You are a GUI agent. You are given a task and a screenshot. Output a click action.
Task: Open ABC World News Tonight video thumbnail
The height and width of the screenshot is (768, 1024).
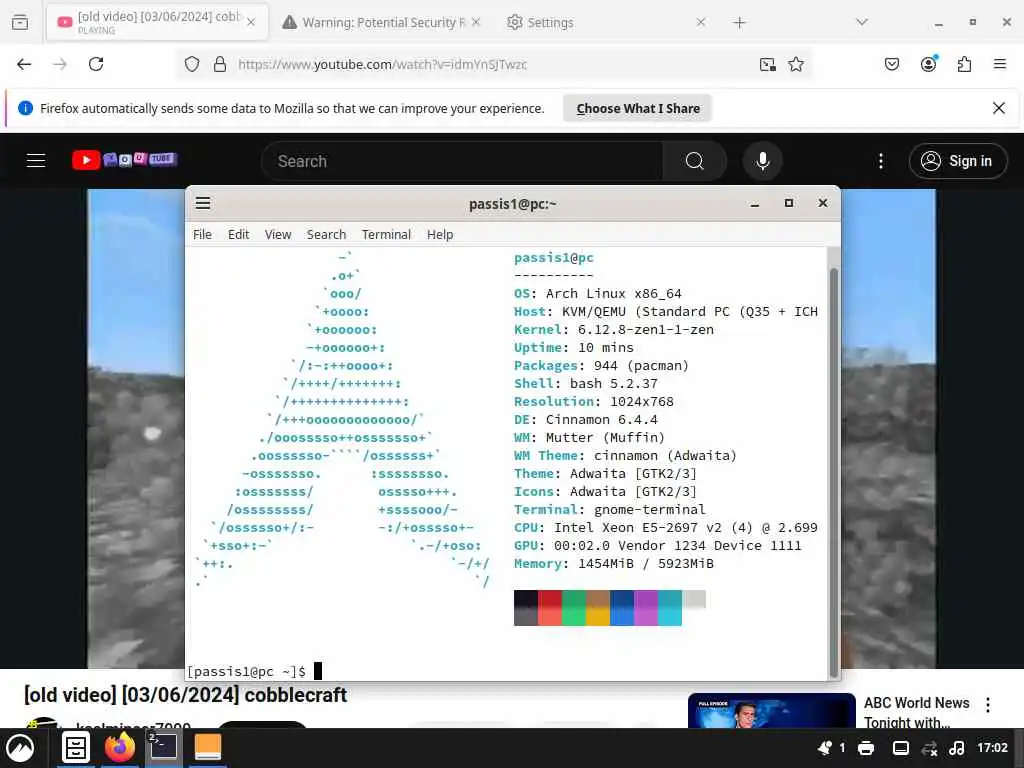click(x=771, y=711)
